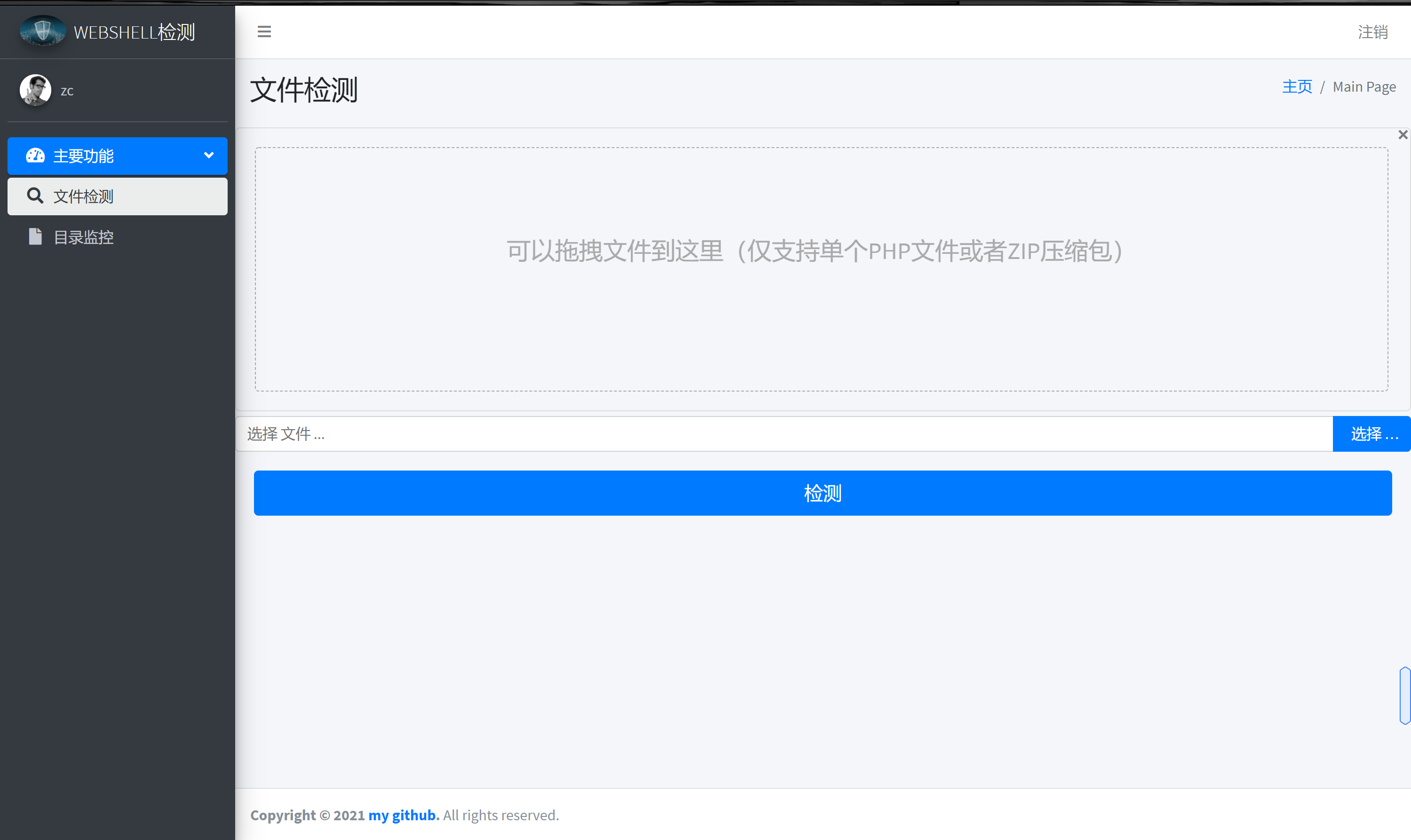Click the WEBSHELL检测 brand title
The height and width of the screenshot is (840, 1411).
[134, 32]
